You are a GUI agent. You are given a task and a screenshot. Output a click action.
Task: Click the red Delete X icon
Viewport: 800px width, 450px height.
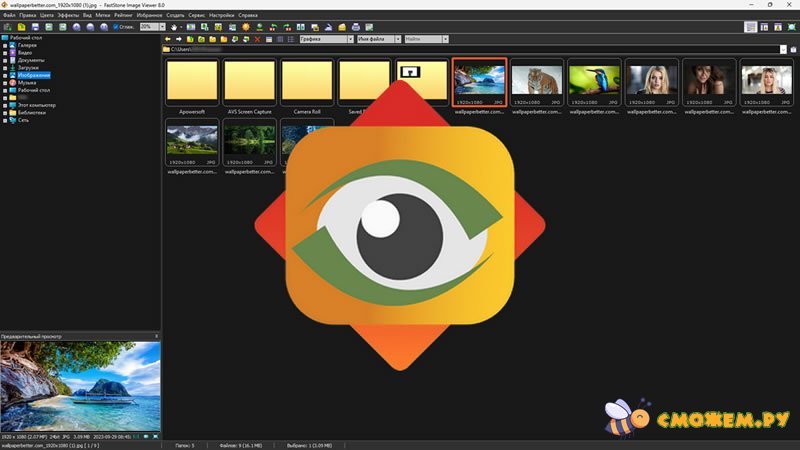(x=257, y=39)
